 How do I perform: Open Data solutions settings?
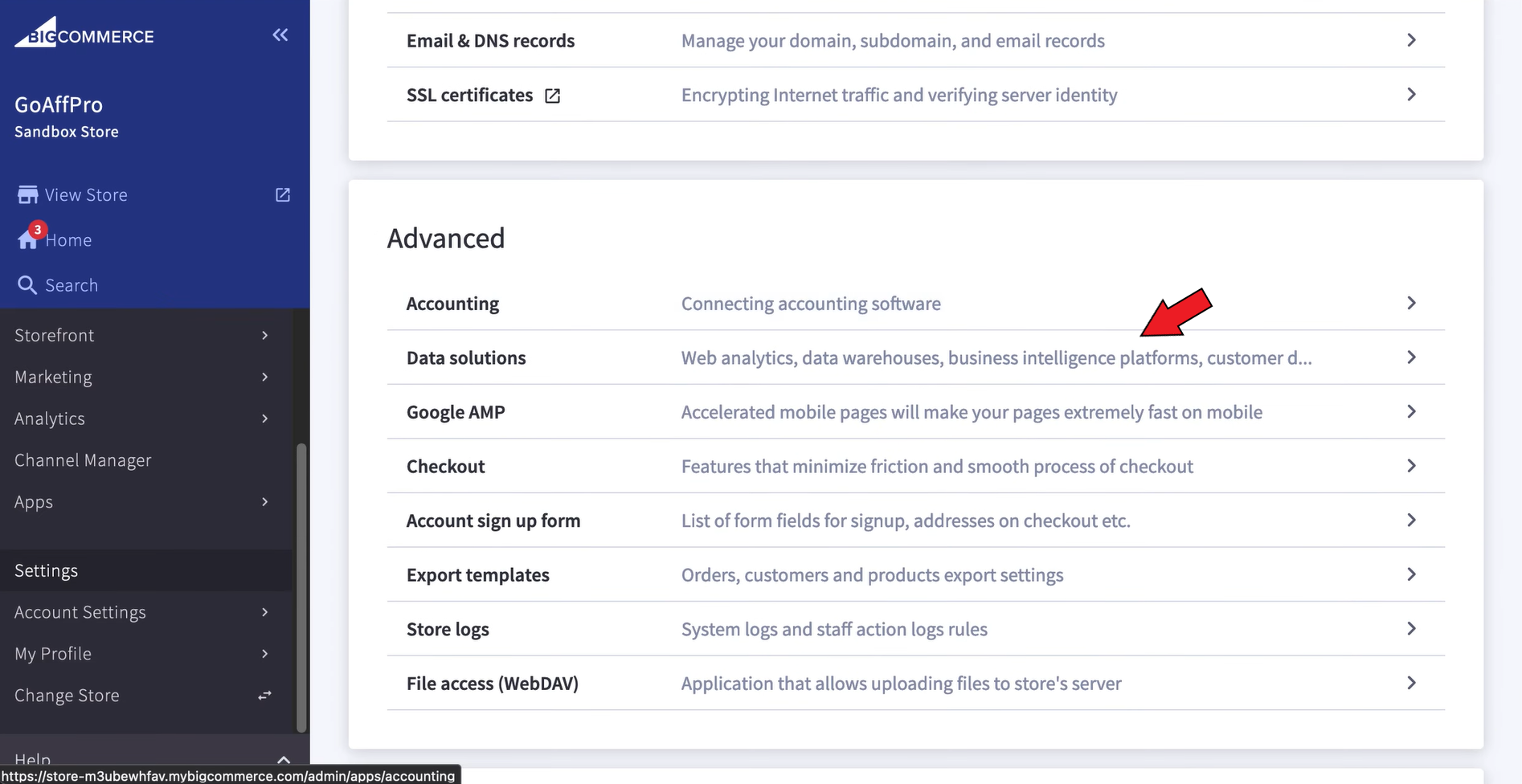tap(466, 358)
